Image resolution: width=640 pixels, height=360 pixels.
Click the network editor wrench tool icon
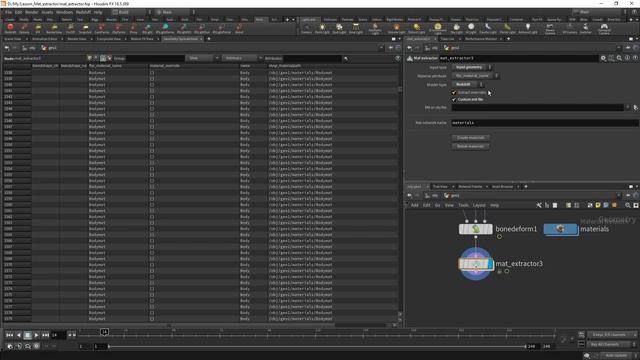[539, 205]
